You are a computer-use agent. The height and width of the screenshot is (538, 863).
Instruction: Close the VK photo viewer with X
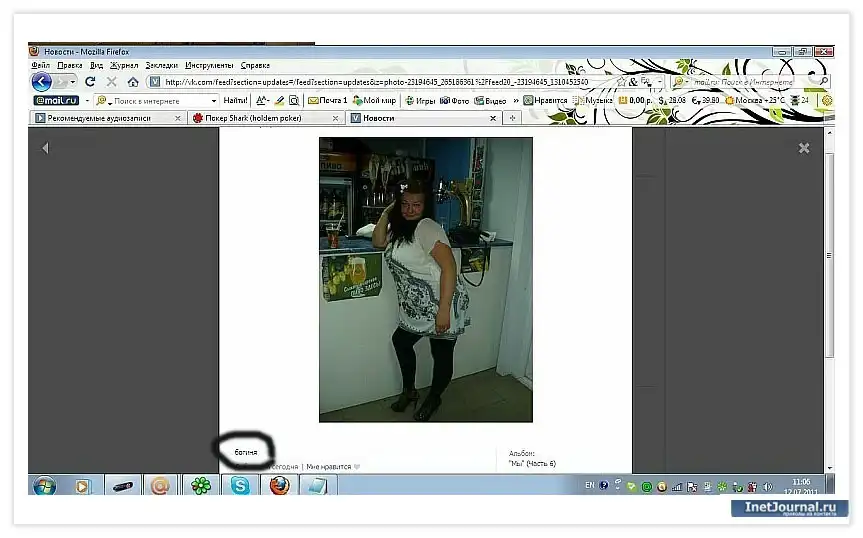point(803,148)
